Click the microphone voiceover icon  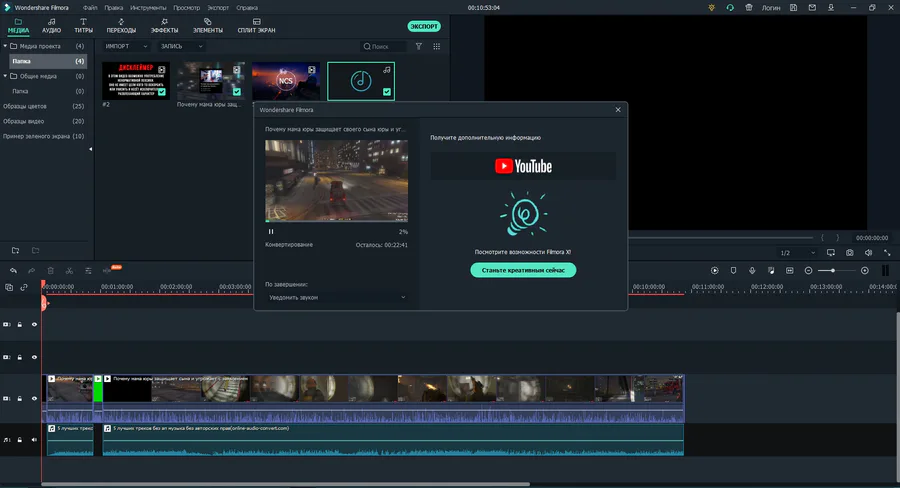(752, 270)
